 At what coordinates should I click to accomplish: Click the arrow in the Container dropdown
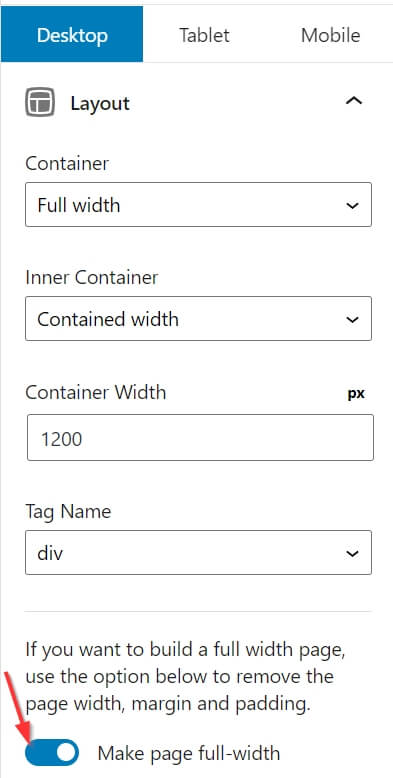pos(352,205)
